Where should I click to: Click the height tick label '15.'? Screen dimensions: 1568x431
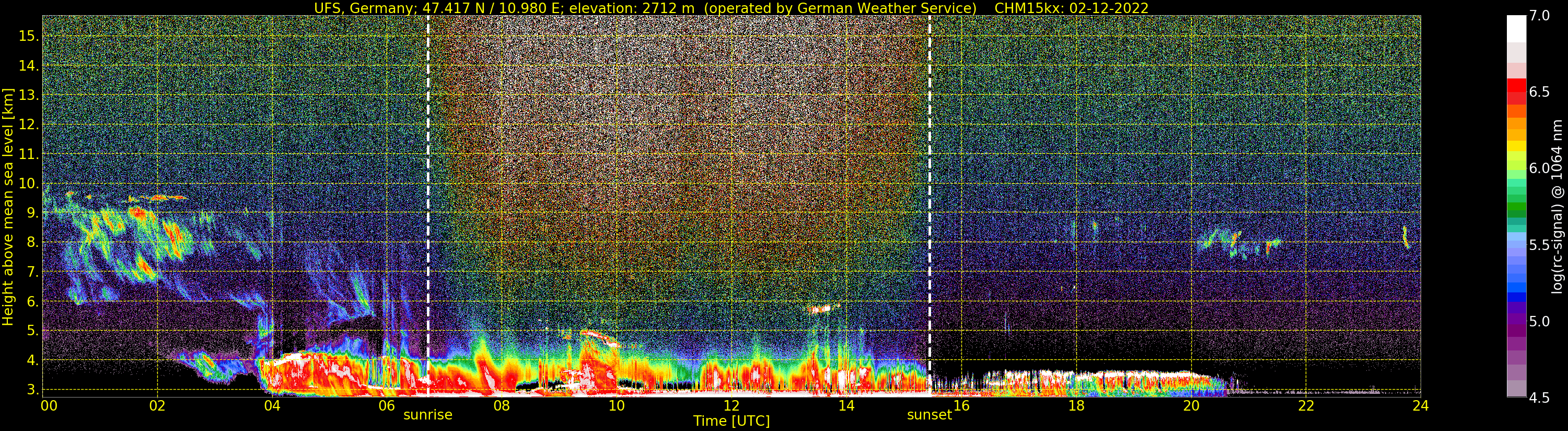coord(29,36)
